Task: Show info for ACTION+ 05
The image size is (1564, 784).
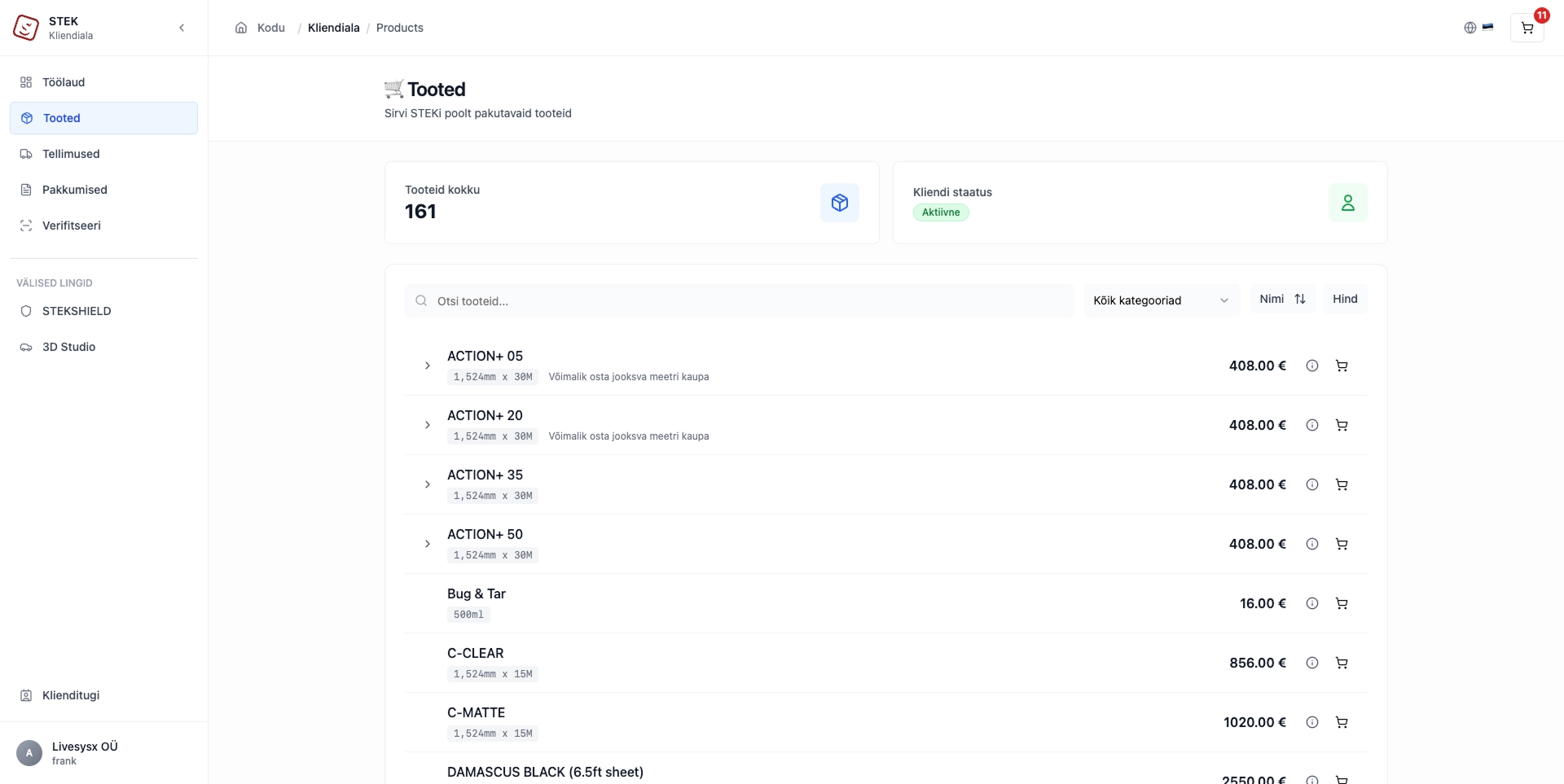Action: click(x=1312, y=366)
